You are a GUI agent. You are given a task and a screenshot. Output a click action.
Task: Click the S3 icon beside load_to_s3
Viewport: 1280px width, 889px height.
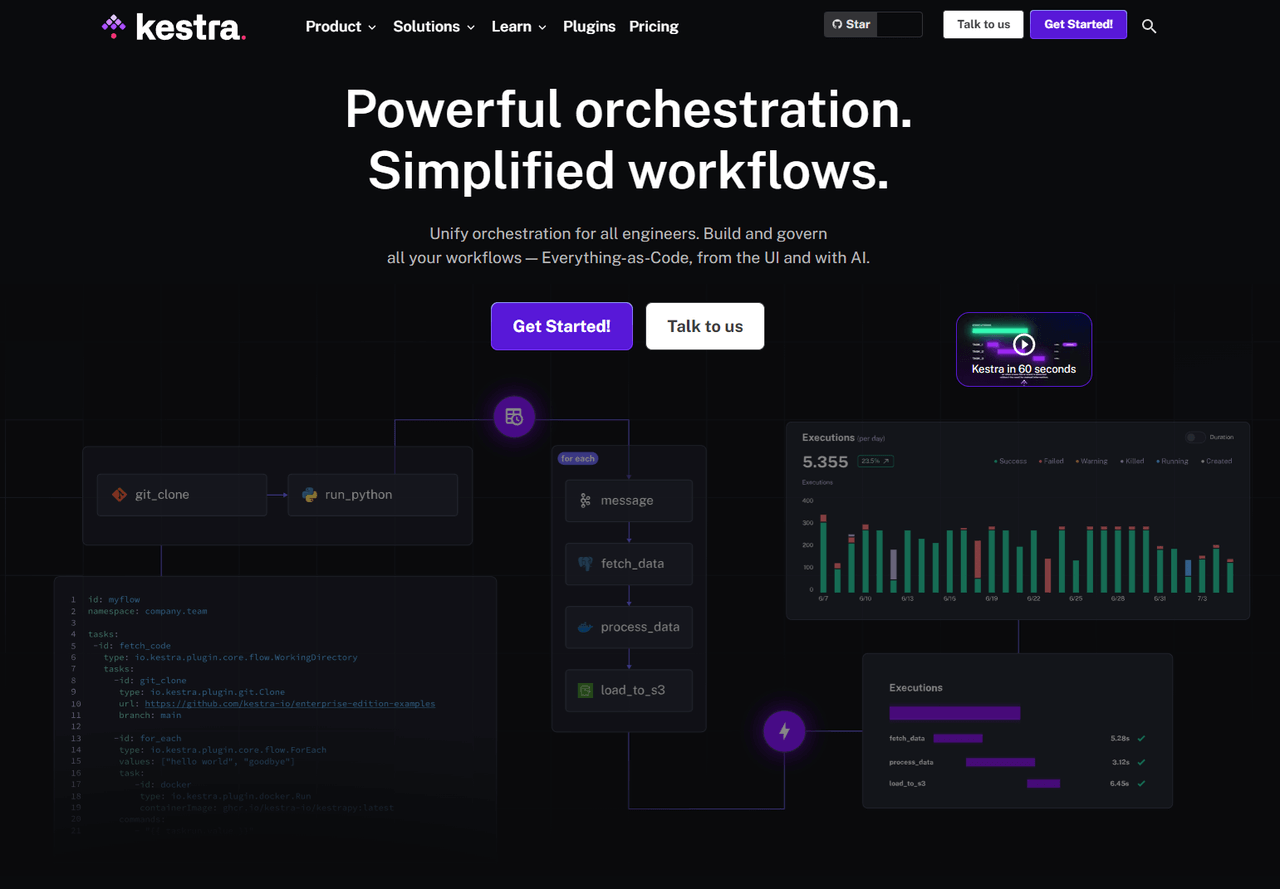pyautogui.click(x=585, y=690)
